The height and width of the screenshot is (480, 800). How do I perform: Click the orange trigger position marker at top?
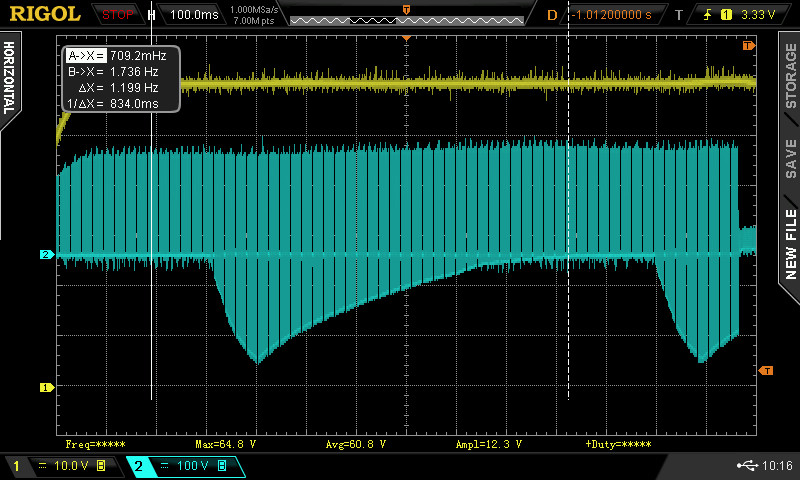tap(406, 37)
